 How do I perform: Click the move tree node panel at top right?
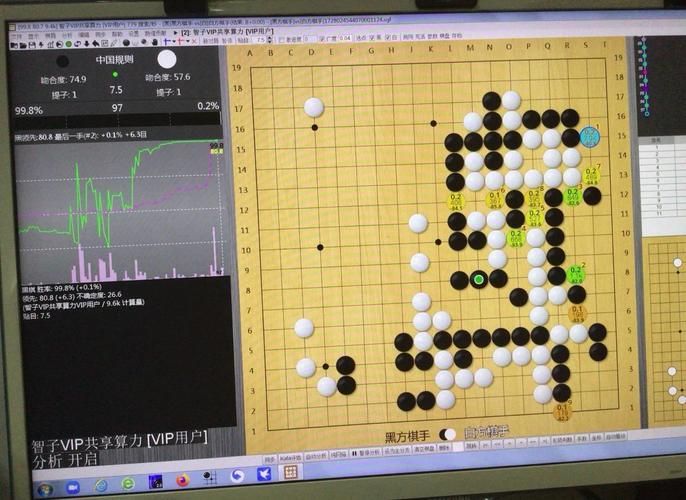point(644,77)
